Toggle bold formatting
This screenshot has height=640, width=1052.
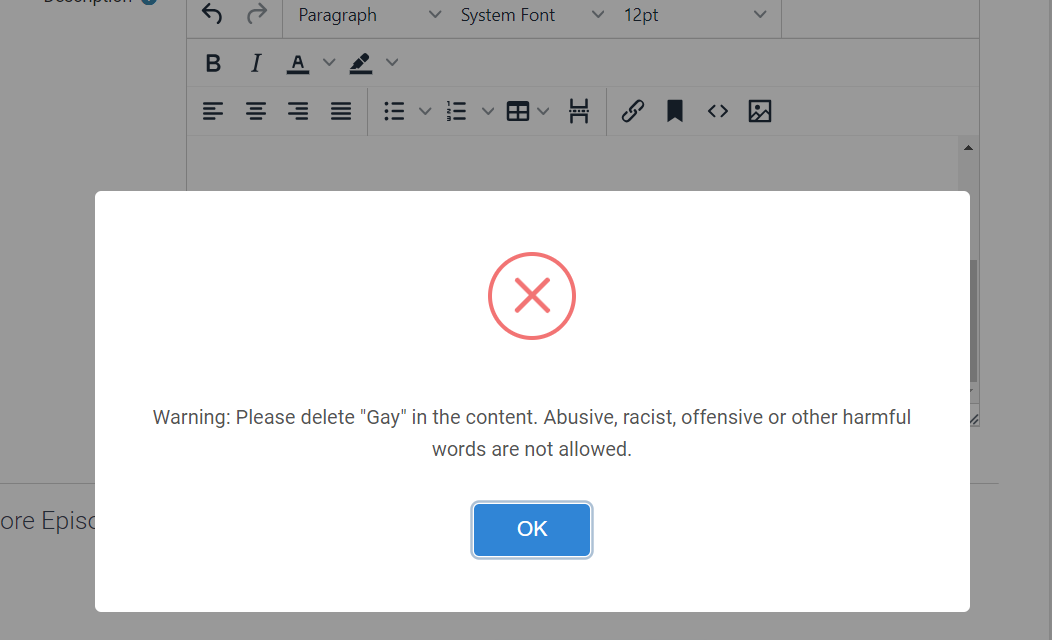pyautogui.click(x=213, y=63)
